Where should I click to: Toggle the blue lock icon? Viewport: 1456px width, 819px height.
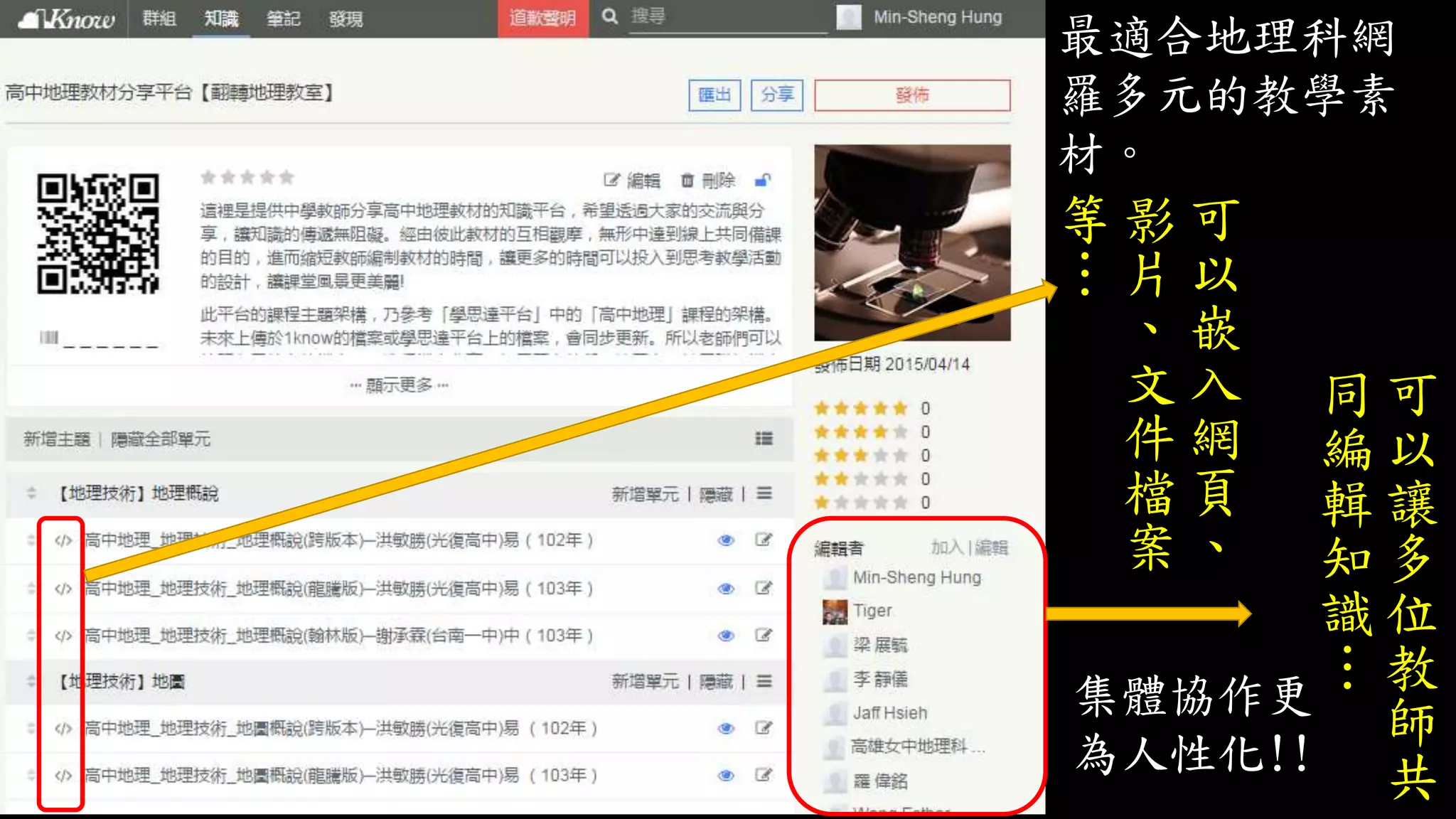763,180
